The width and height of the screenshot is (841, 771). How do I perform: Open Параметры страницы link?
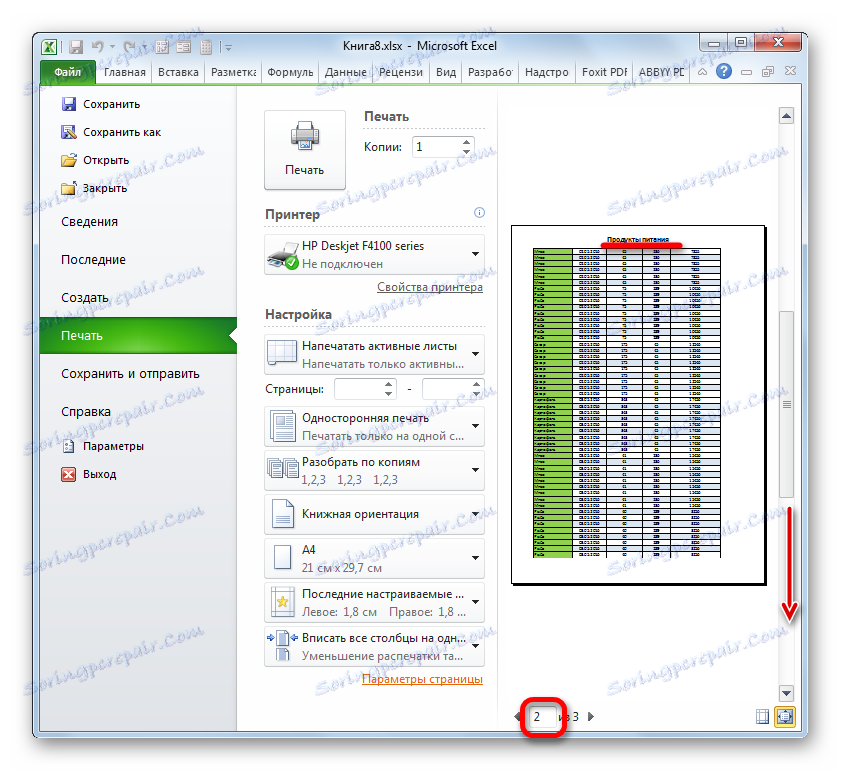[422, 679]
